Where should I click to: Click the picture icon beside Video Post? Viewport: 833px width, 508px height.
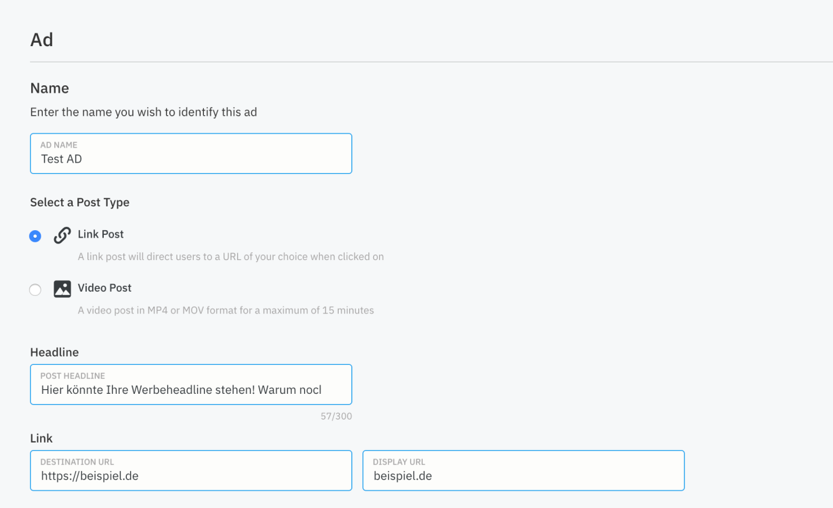click(62, 289)
